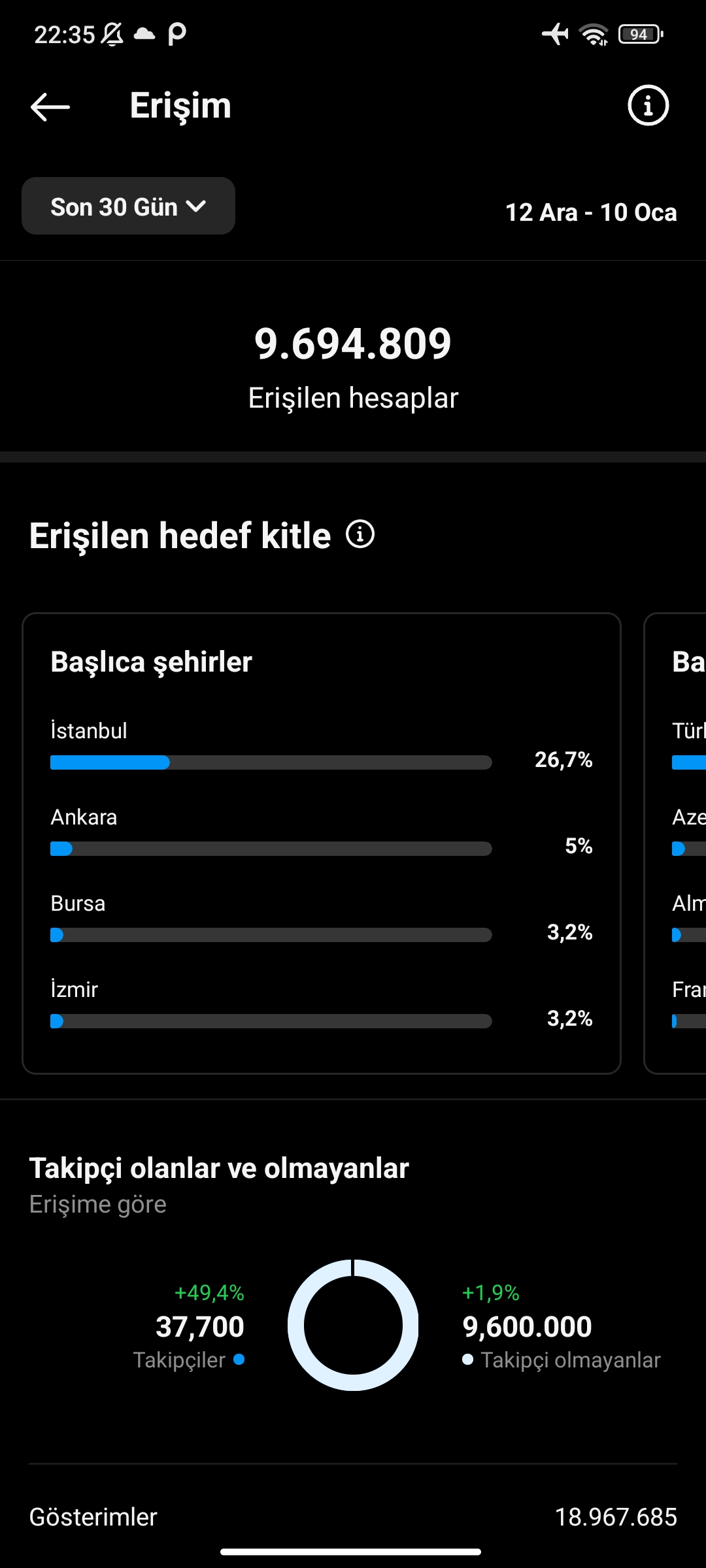Tap the chevron on Son 30 Gün
706x1568 pixels.
(196, 206)
